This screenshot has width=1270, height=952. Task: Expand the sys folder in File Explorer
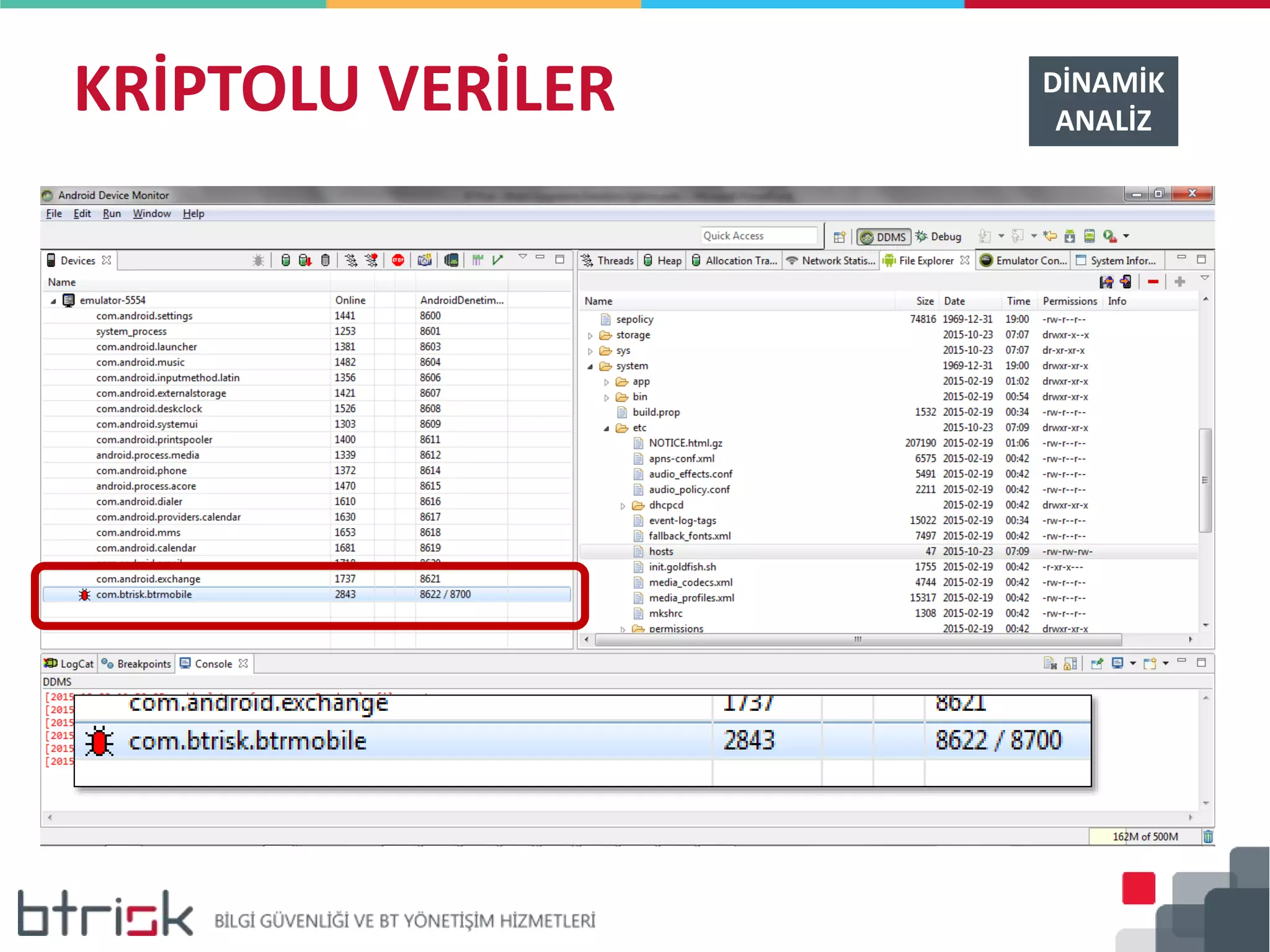[x=590, y=351]
